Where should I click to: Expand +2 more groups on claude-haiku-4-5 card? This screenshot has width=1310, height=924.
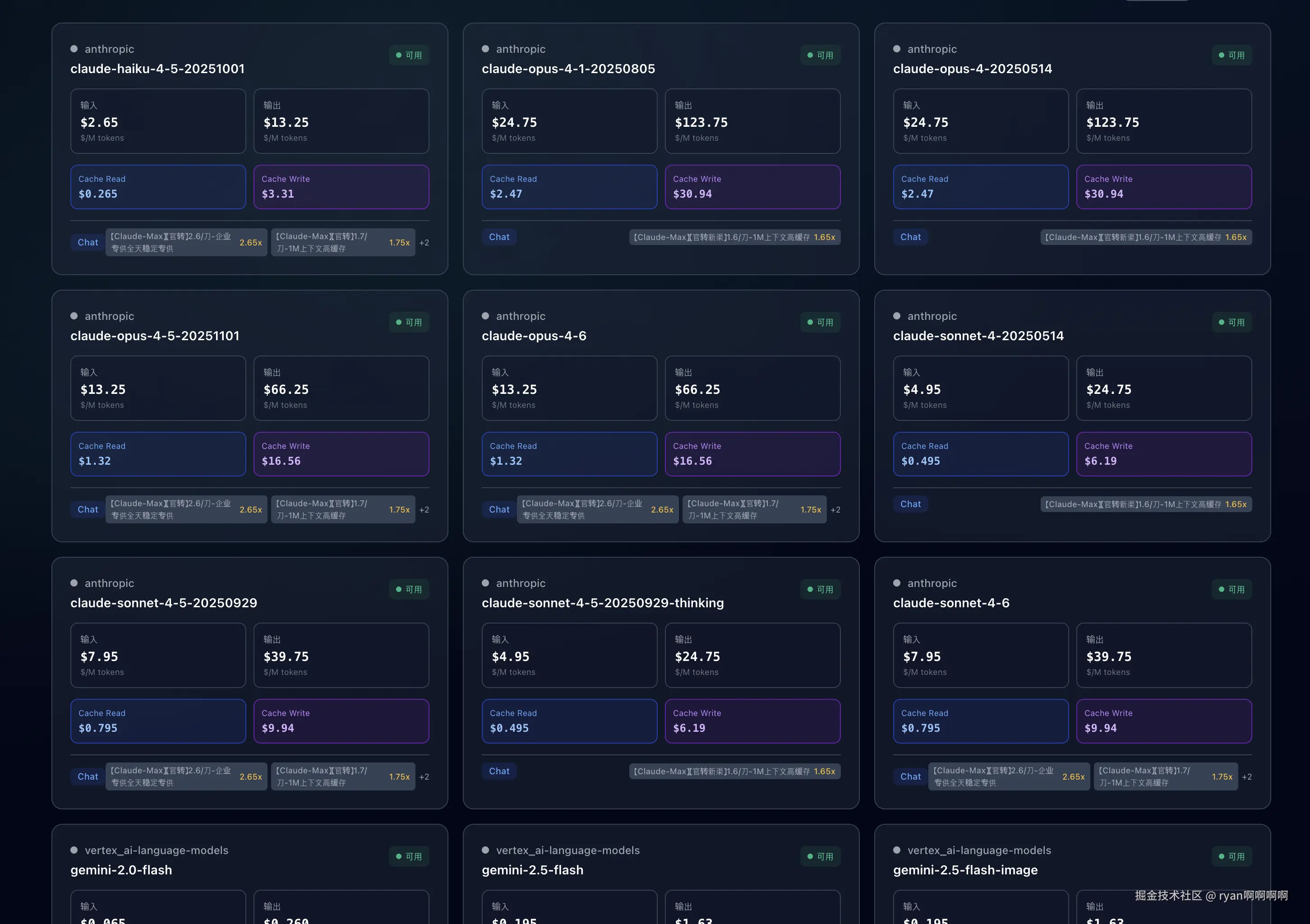pos(424,243)
